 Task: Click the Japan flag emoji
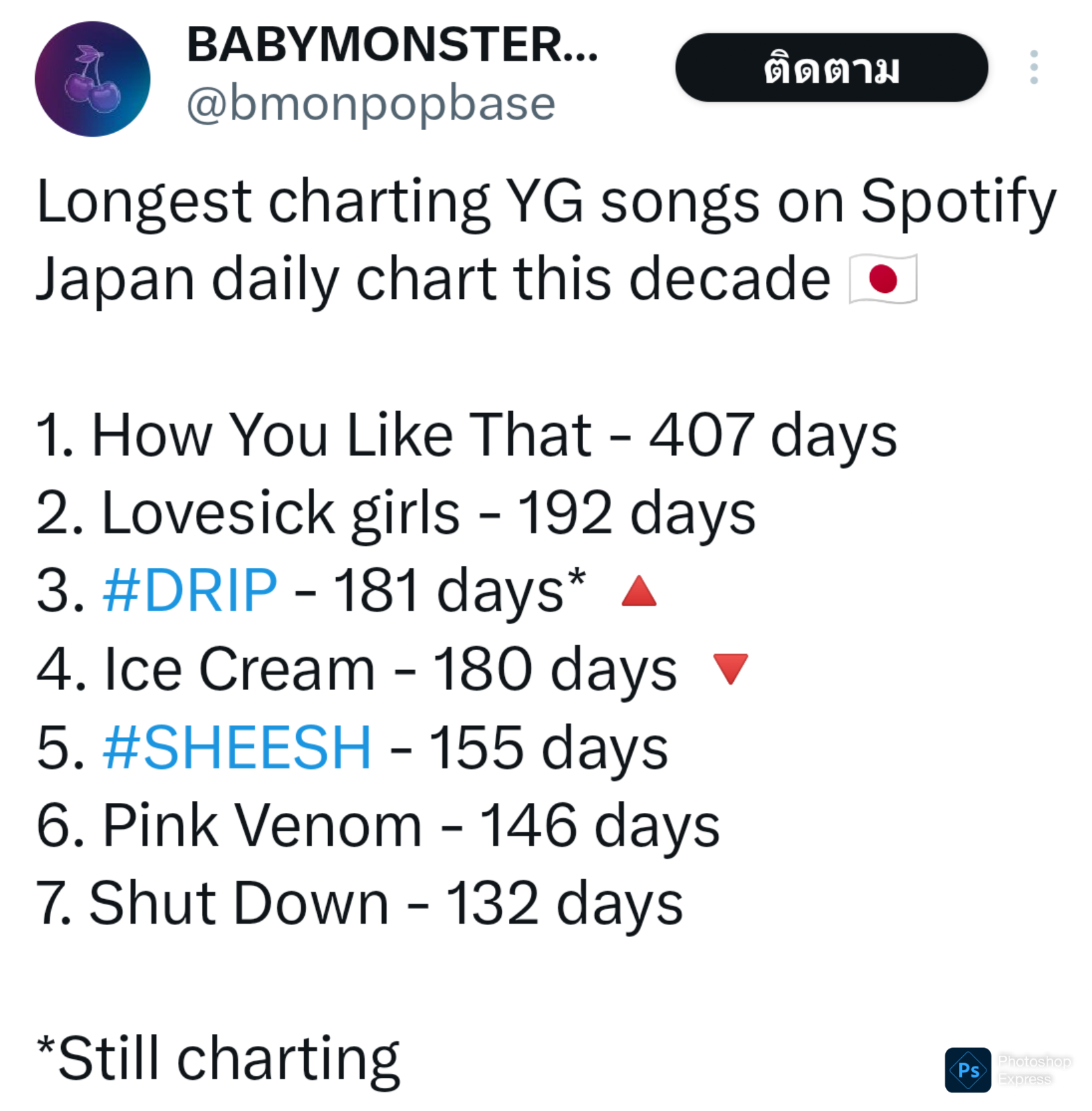tap(883, 279)
